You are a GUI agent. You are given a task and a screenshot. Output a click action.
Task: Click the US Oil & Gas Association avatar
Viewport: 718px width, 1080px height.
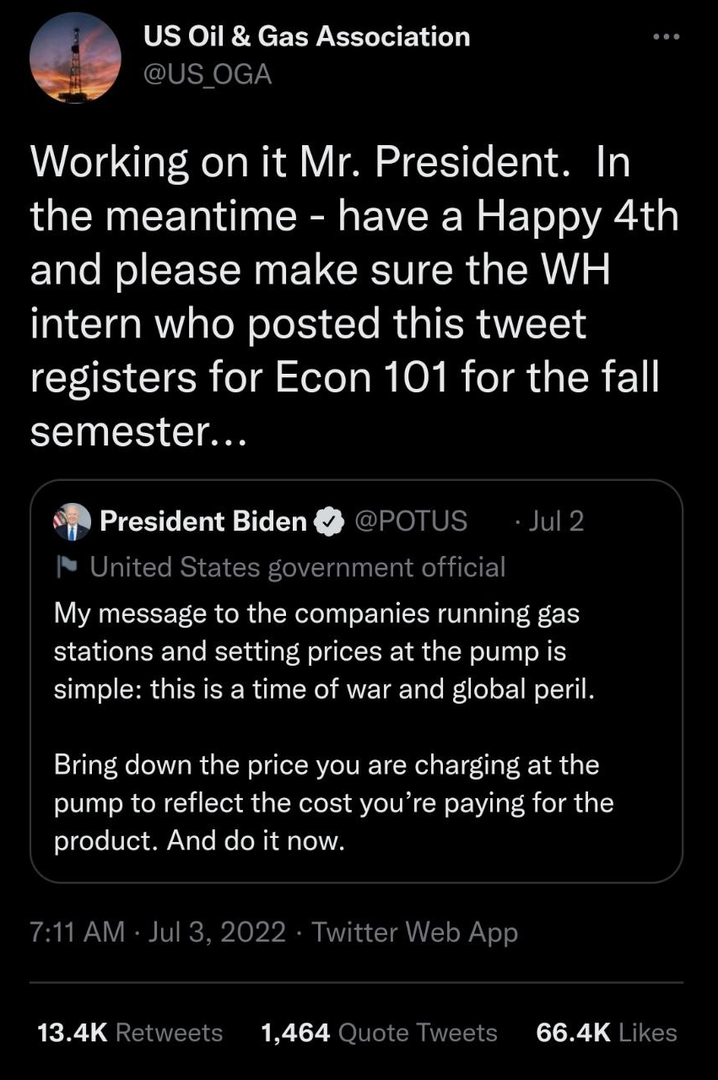[x=77, y=59]
